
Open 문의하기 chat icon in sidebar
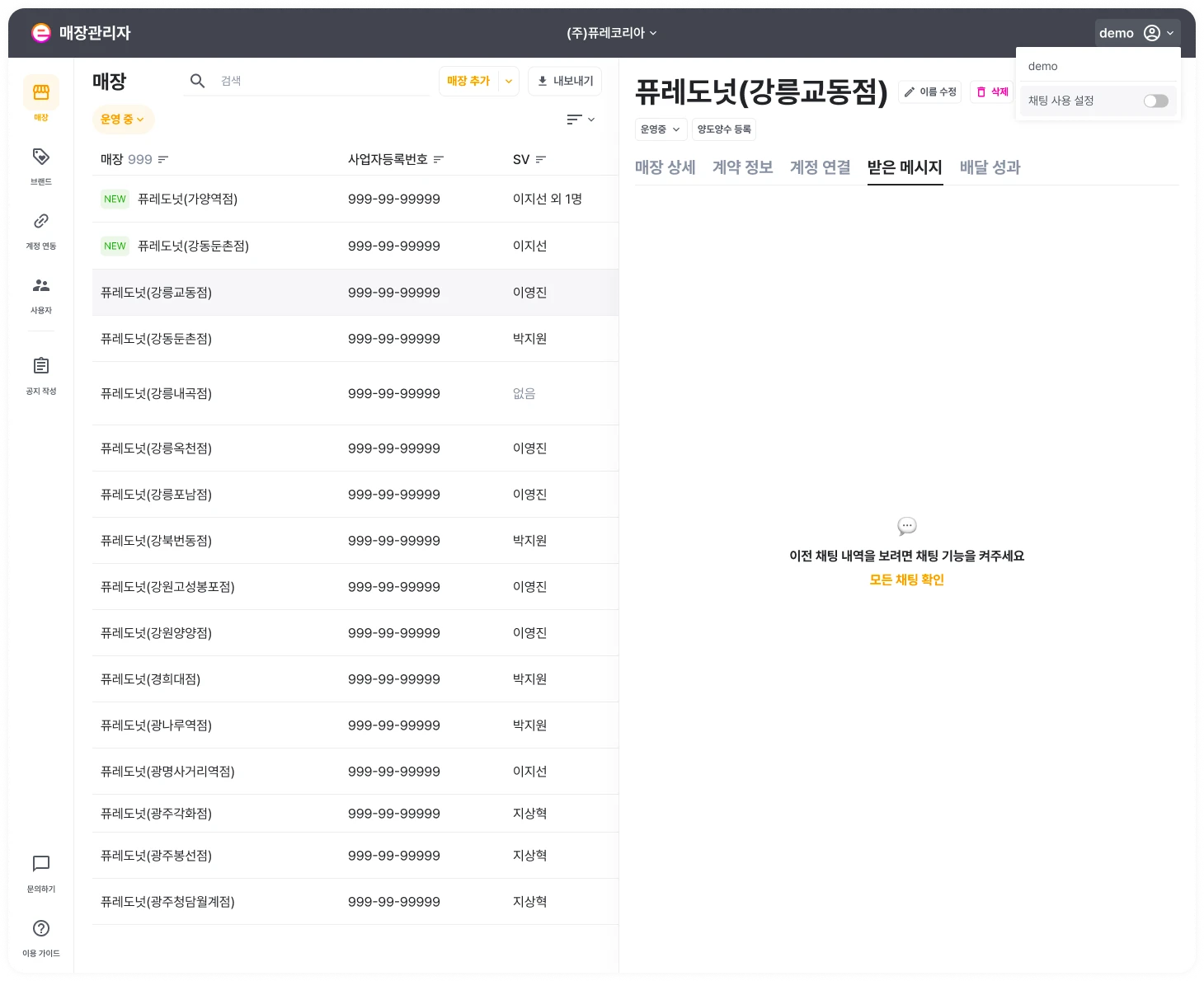41,864
